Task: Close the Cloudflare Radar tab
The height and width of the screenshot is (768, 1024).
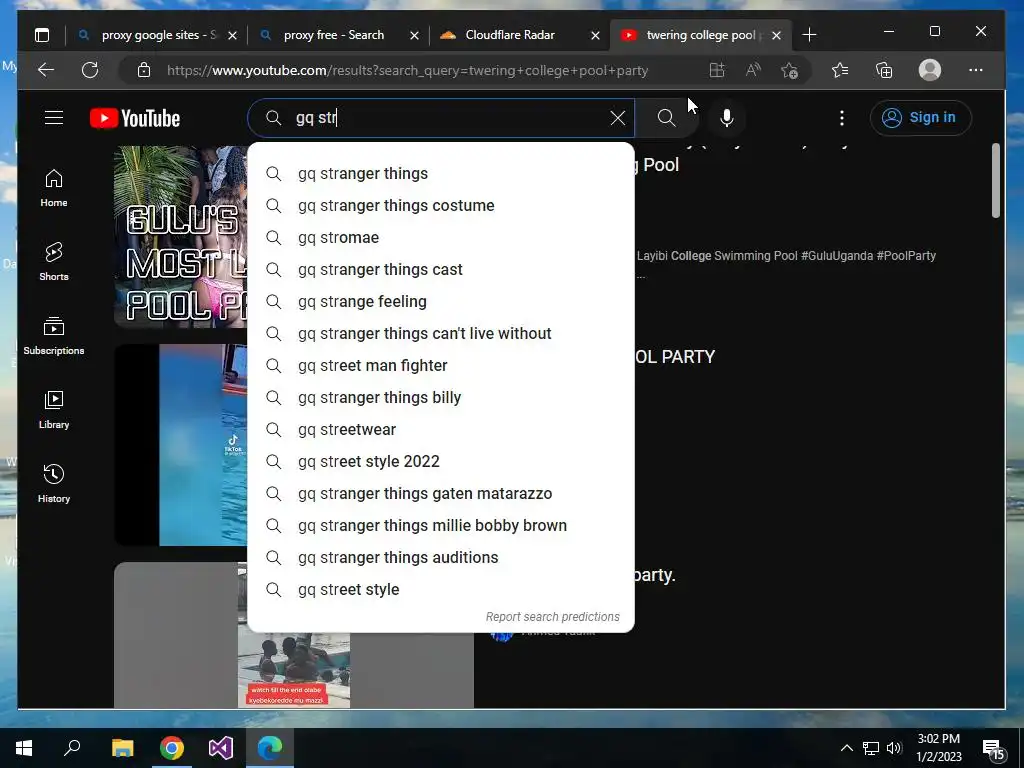Action: click(x=595, y=35)
